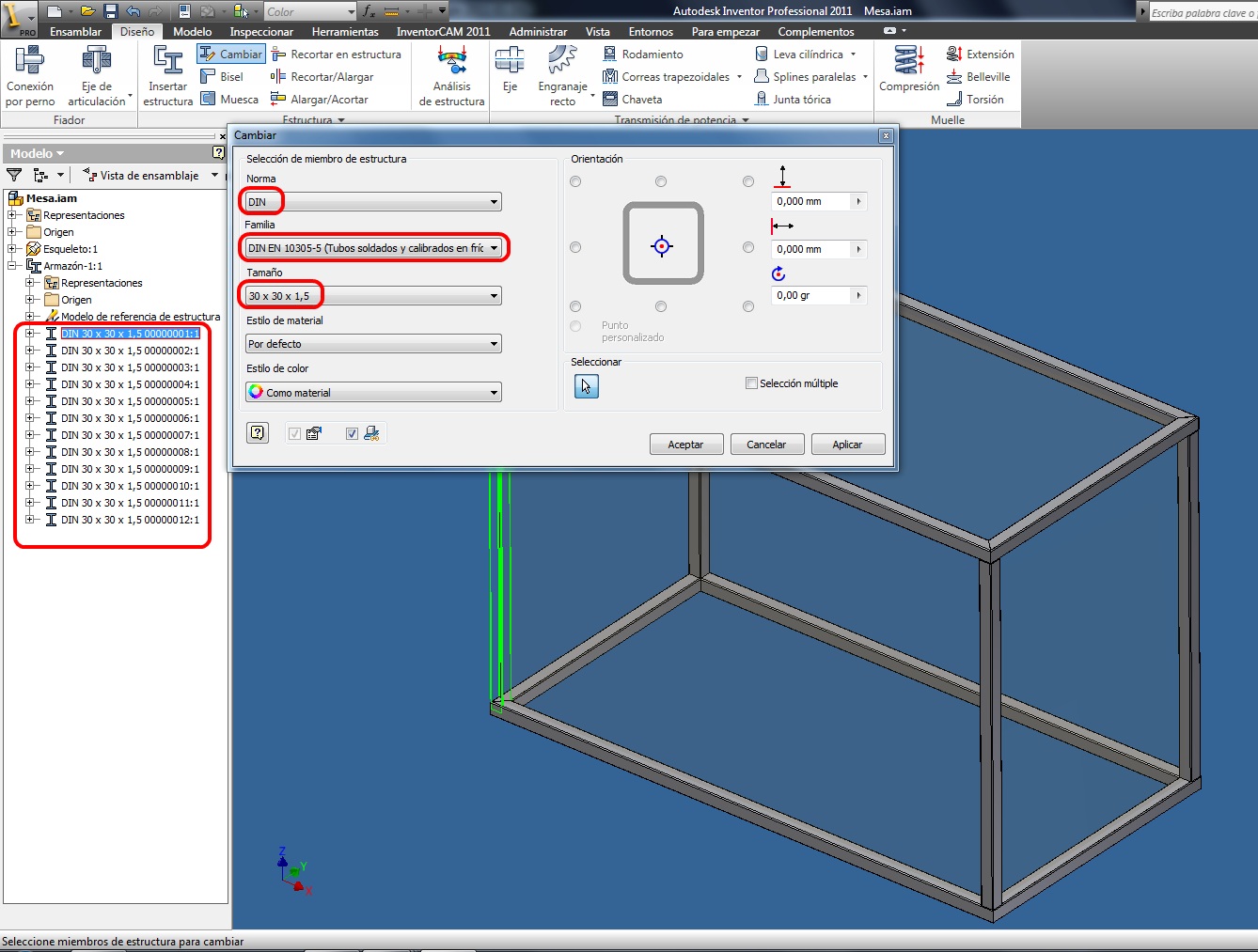Viewport: 1258px width, 952px height.
Task: Open the InventorCAM 2011 tab
Action: pos(443,31)
